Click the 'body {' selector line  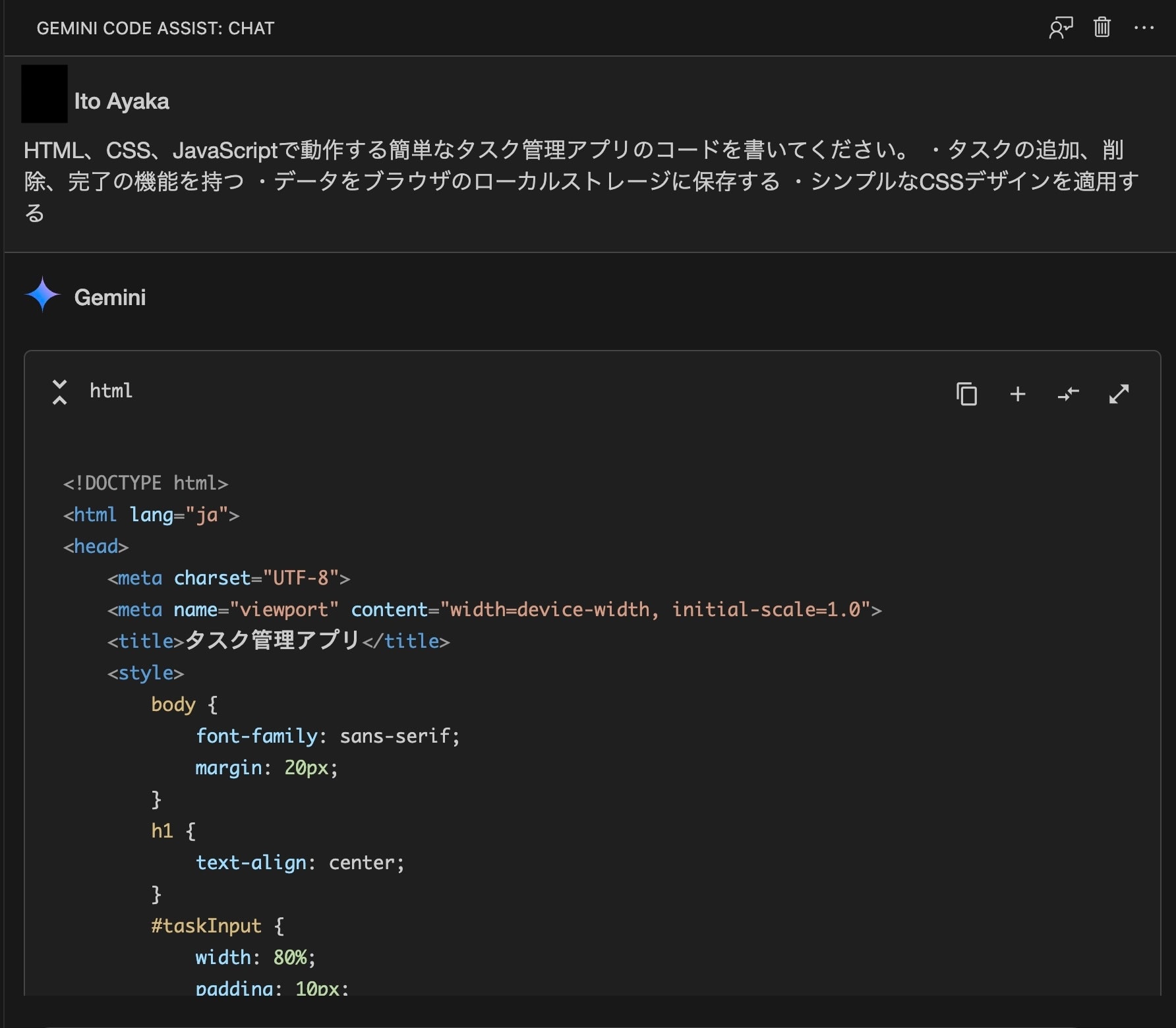point(185,704)
